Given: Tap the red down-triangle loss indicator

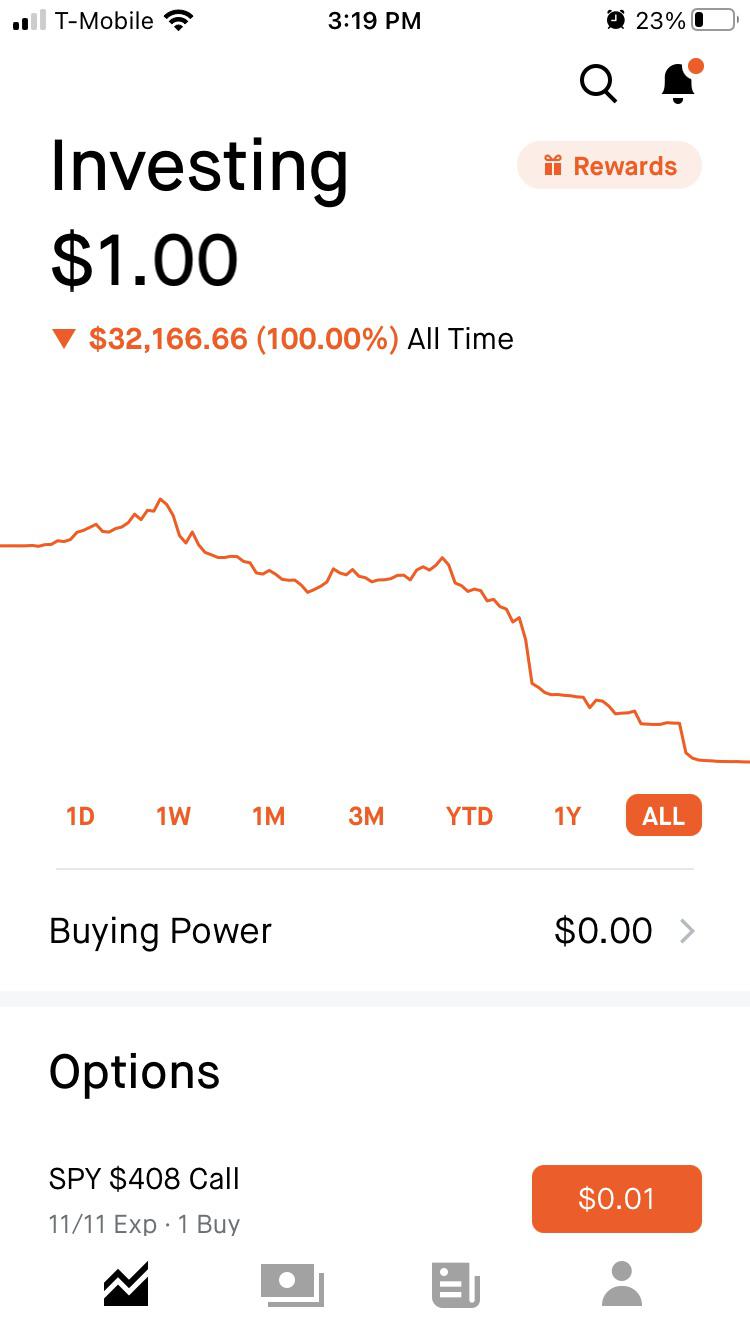Looking at the screenshot, I should coord(64,340).
